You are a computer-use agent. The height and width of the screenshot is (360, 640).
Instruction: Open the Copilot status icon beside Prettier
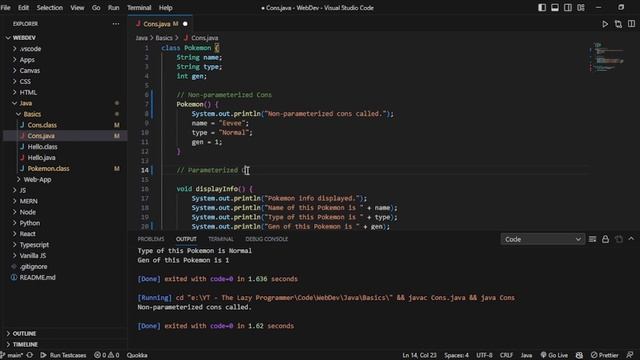click(579, 355)
